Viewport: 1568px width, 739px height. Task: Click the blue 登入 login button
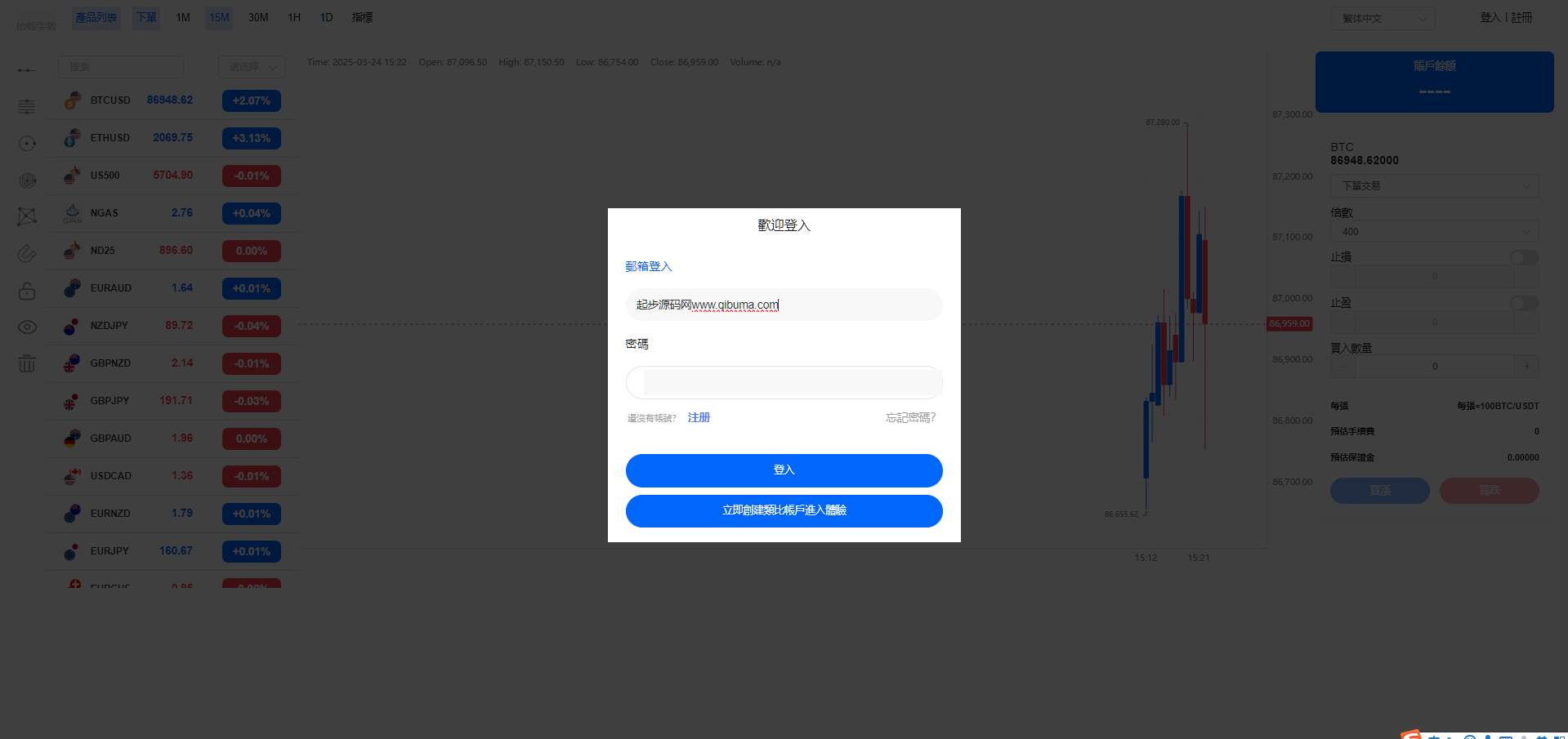784,470
